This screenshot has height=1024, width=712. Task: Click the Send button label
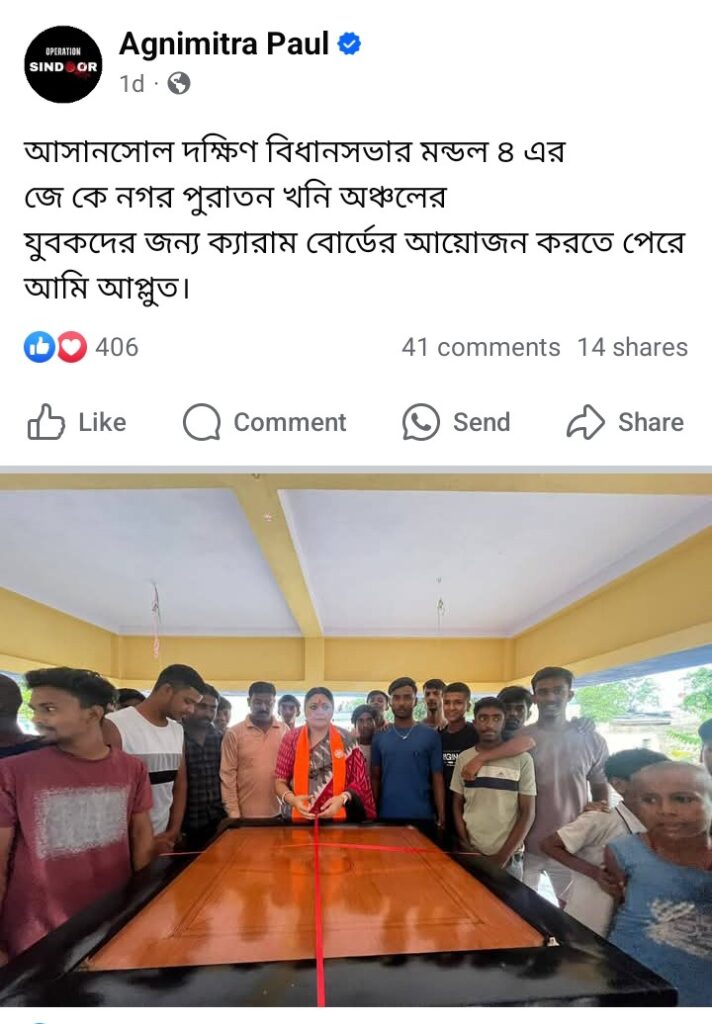tap(481, 422)
